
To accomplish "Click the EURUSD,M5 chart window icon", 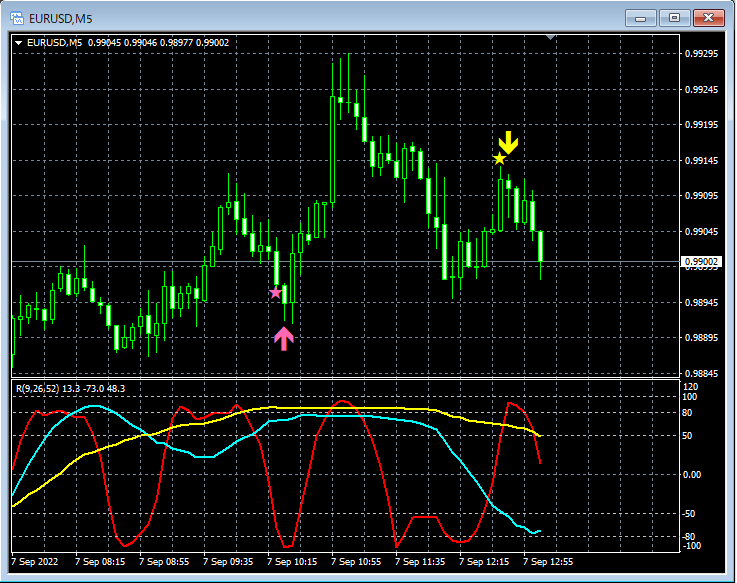I will point(17,18).
